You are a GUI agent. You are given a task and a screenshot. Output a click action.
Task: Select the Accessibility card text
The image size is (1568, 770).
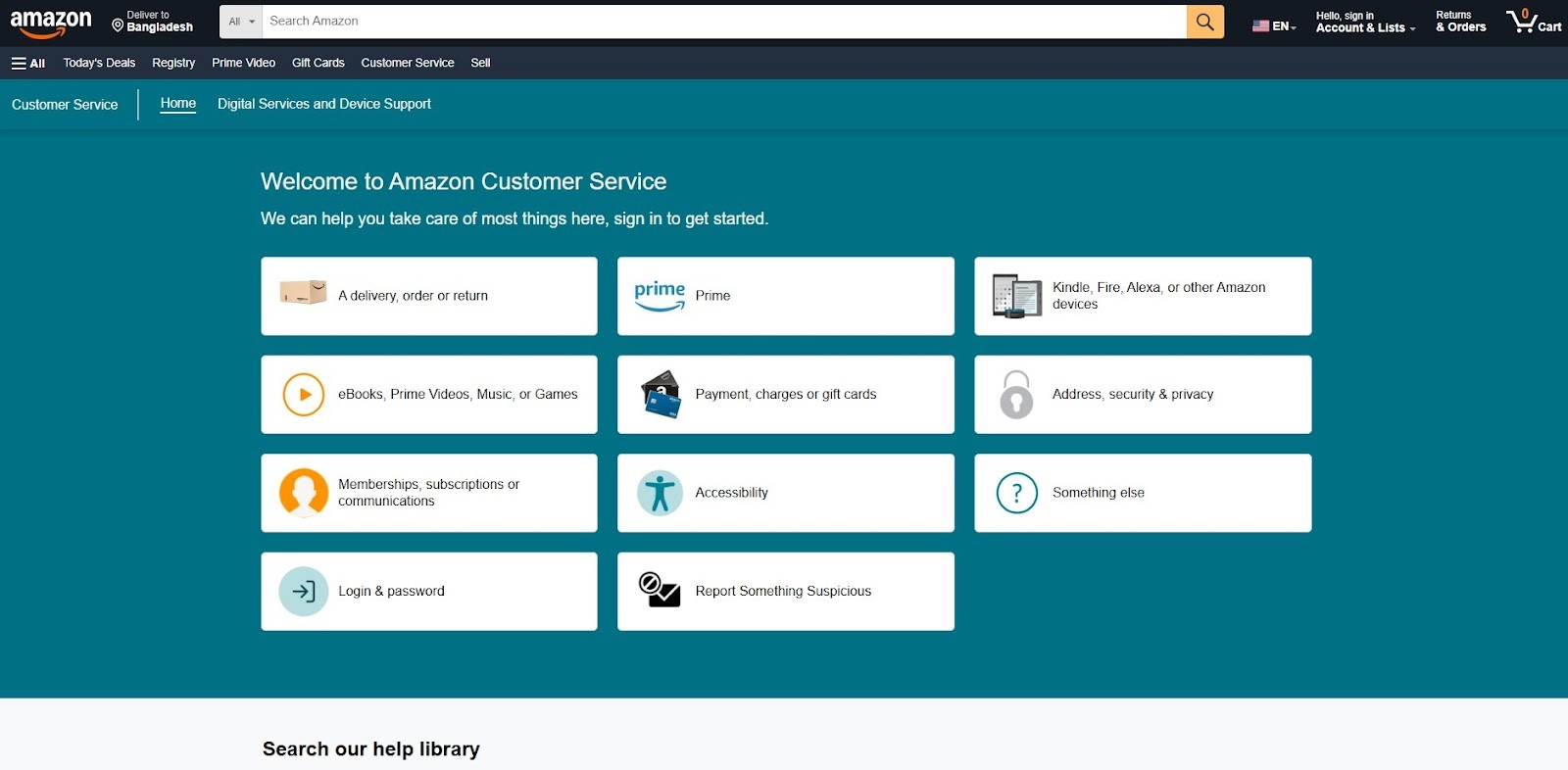click(x=731, y=493)
